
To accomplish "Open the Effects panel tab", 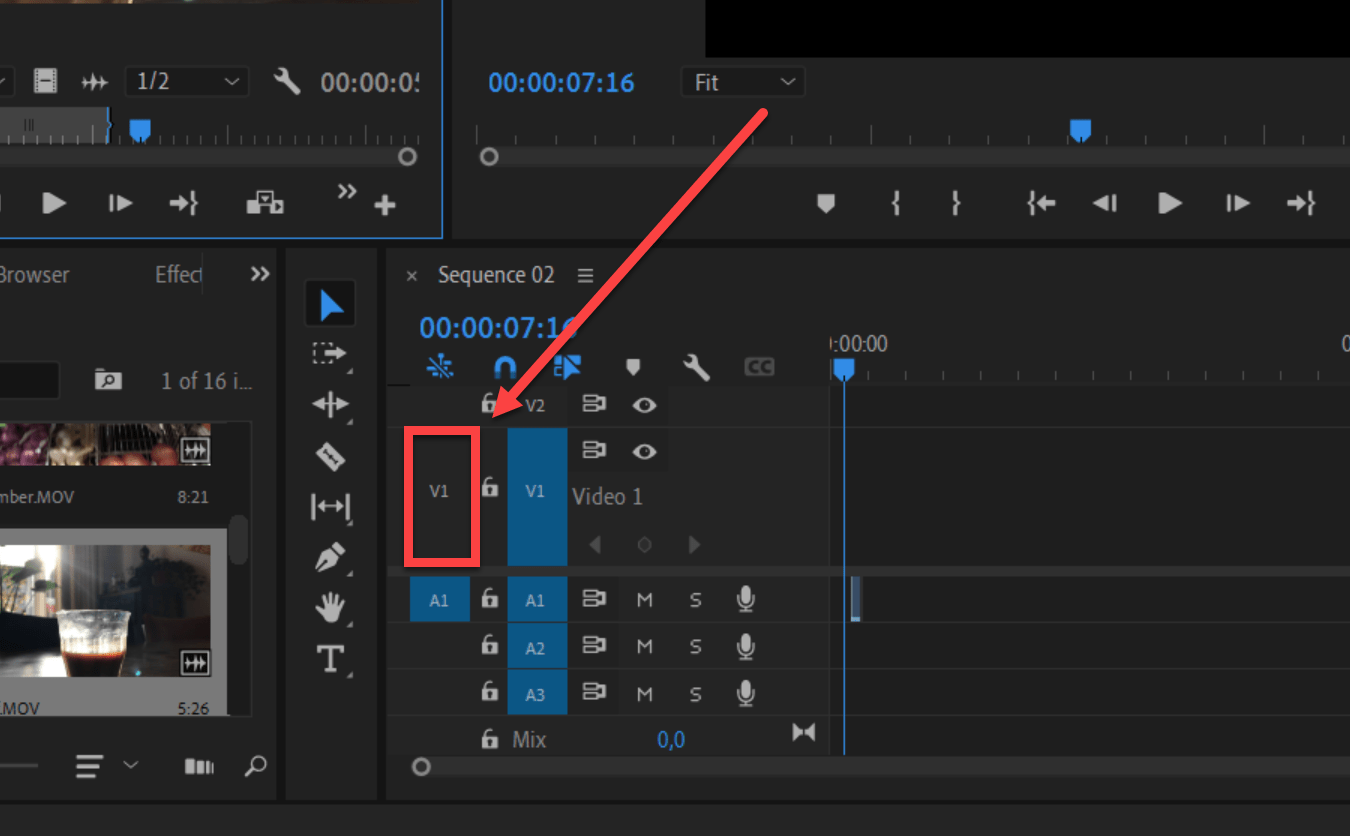I will pyautogui.click(x=177, y=274).
